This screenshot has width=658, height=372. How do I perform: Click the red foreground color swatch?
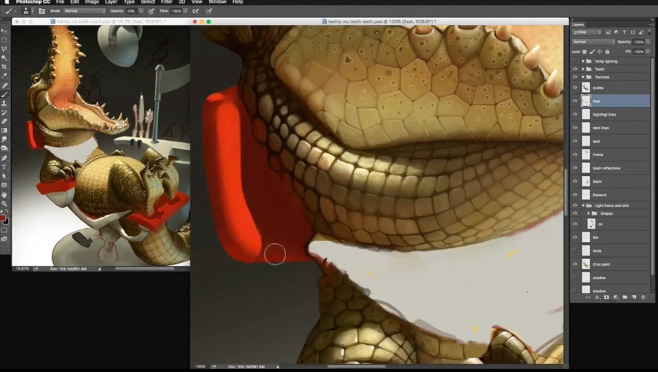tap(3, 218)
